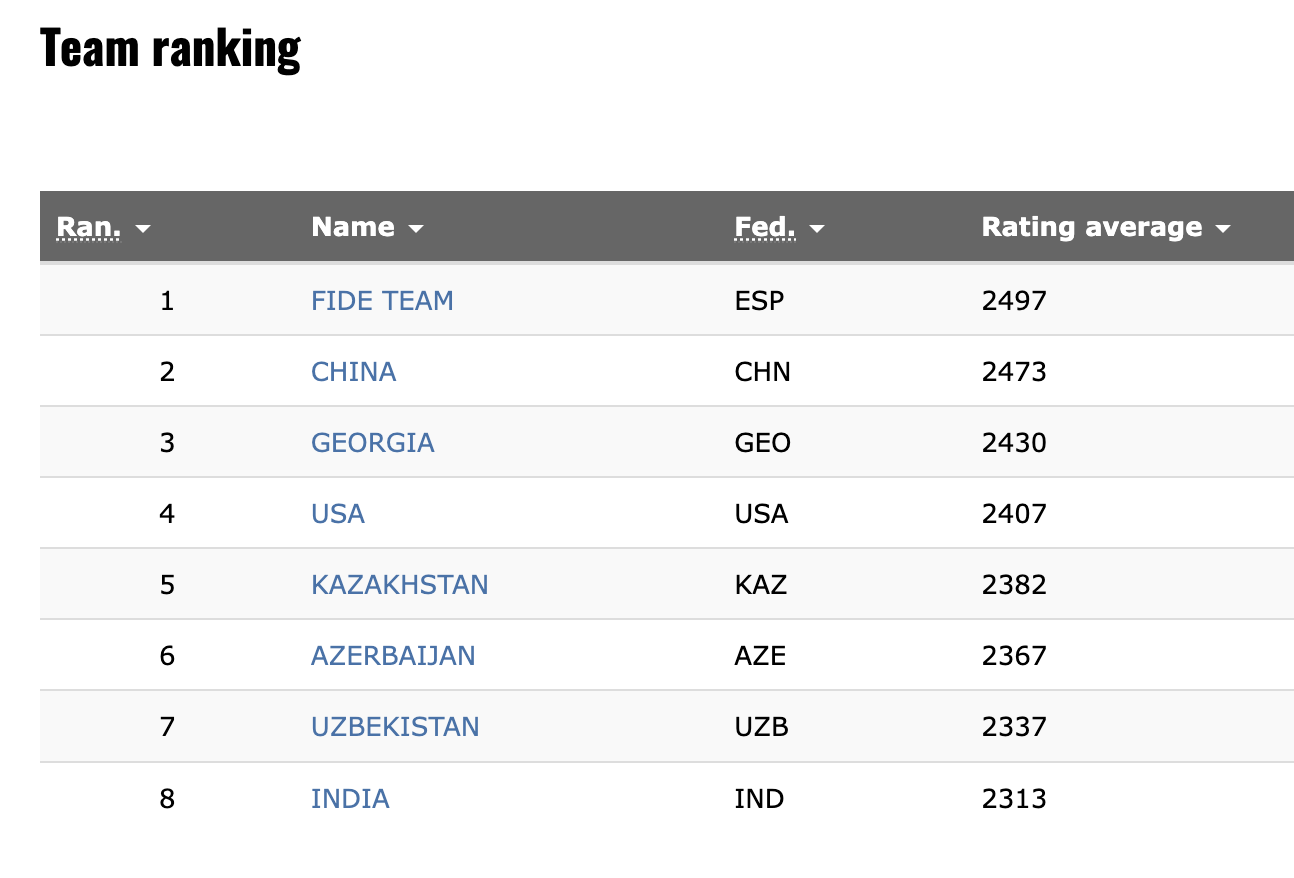This screenshot has height=878, width=1294.
Task: Open the INDIA team link
Action: 350,799
